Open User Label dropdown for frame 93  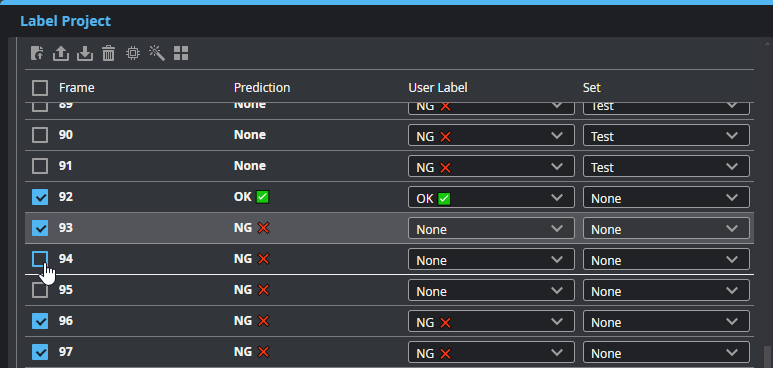coord(491,229)
